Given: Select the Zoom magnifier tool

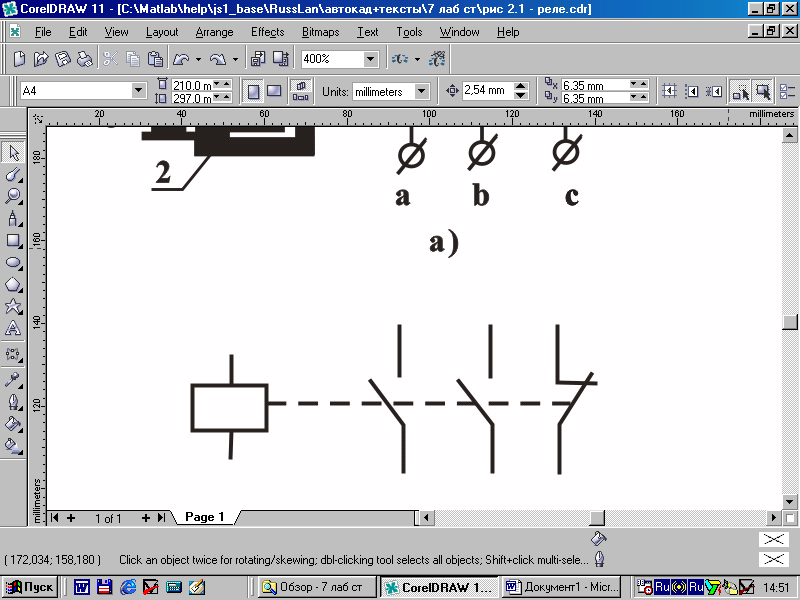Looking at the screenshot, I should pos(14,197).
